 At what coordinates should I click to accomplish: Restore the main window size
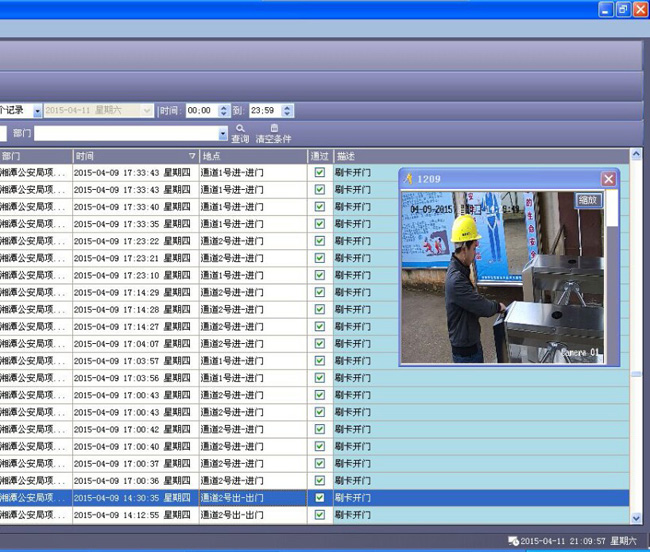point(622,9)
